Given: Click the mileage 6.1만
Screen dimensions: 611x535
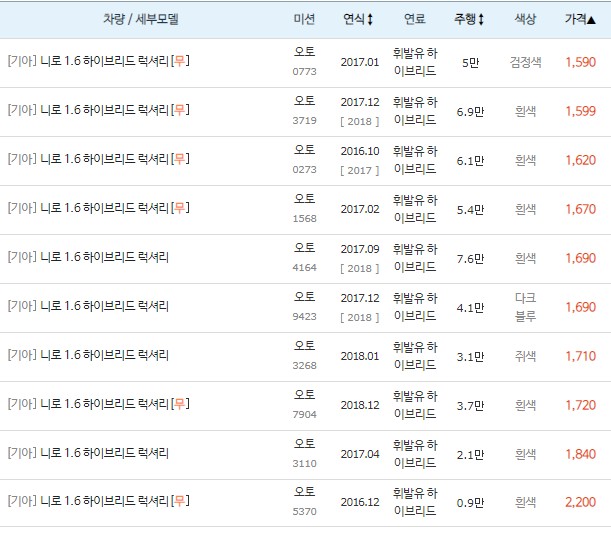Looking at the screenshot, I should (x=470, y=161).
